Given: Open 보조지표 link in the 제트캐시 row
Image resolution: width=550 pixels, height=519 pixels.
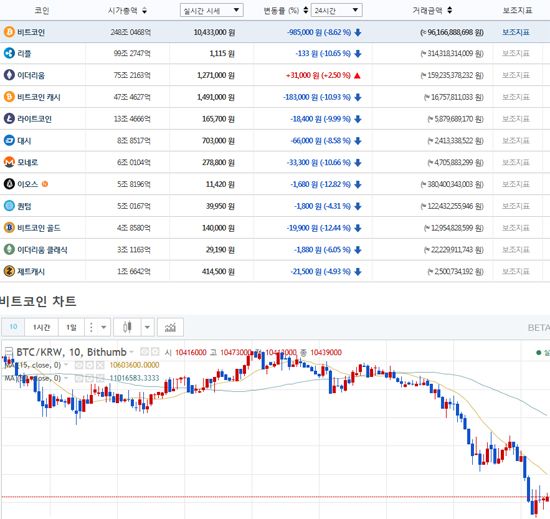Looking at the screenshot, I should (516, 271).
